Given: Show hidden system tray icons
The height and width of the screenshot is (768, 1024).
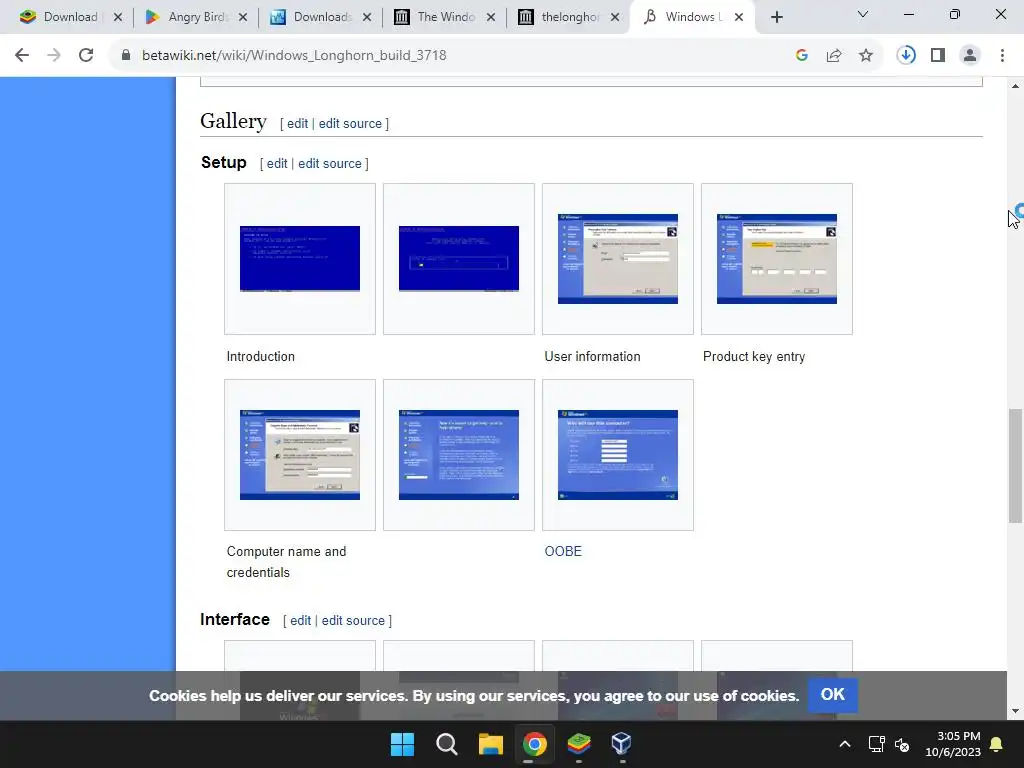Looking at the screenshot, I should click(x=844, y=744).
